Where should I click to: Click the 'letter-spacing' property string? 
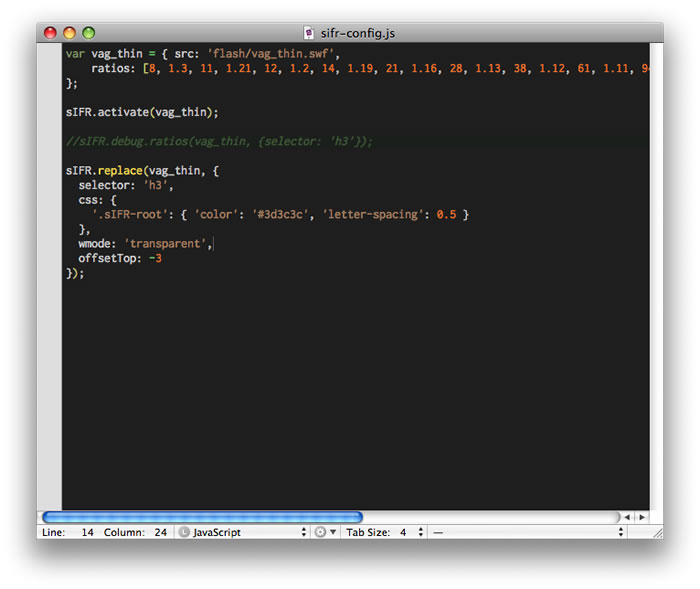click(372, 215)
